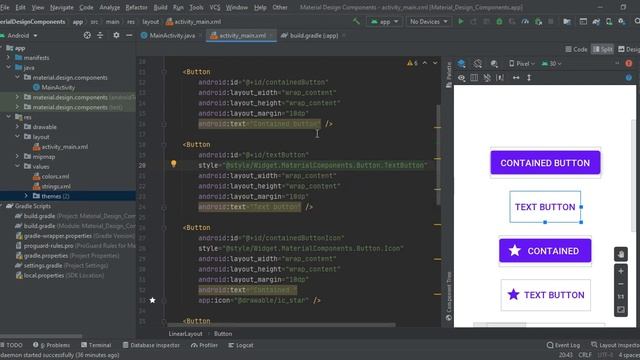
Task: Click the Zoom to Fit Screen icon
Action: click(x=621, y=310)
